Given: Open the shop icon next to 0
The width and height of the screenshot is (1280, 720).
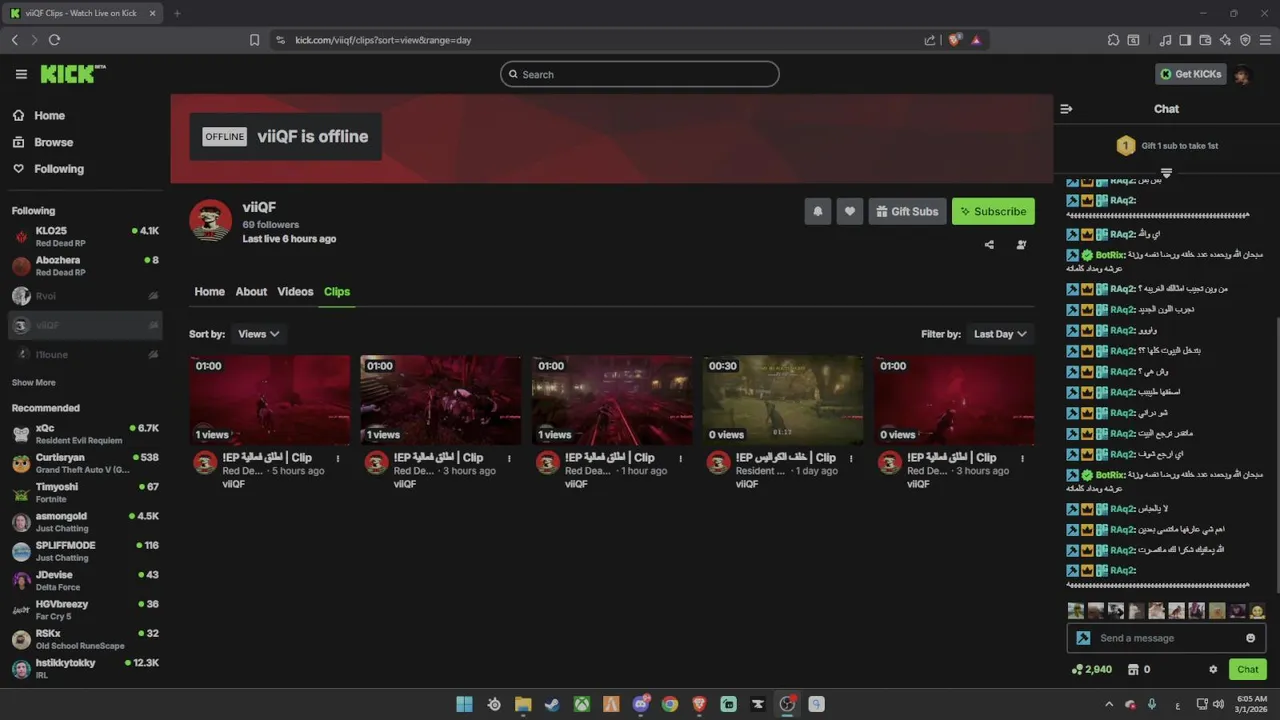Looking at the screenshot, I should pos(1133,669).
